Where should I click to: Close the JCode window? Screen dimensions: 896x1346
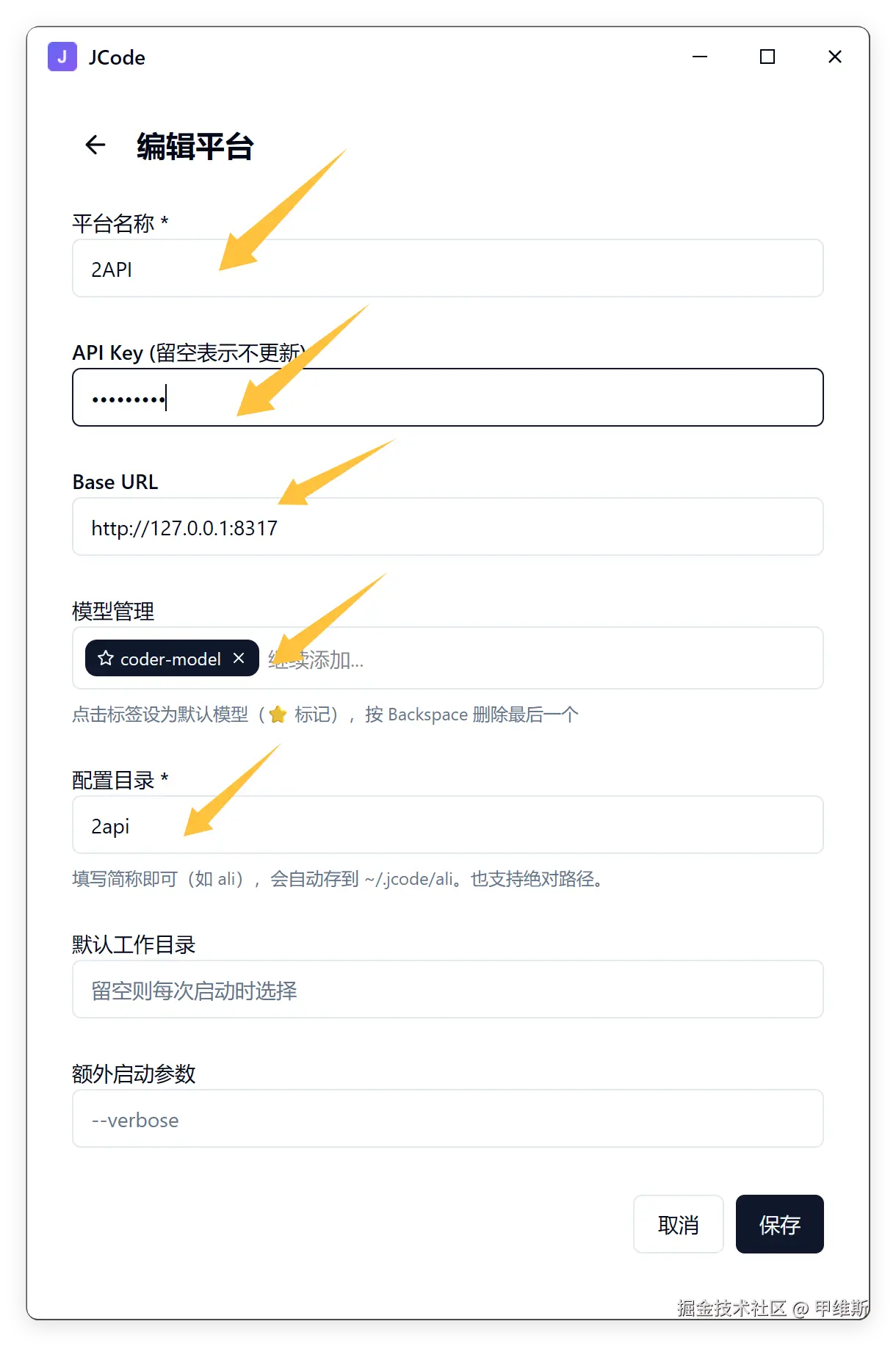click(835, 57)
